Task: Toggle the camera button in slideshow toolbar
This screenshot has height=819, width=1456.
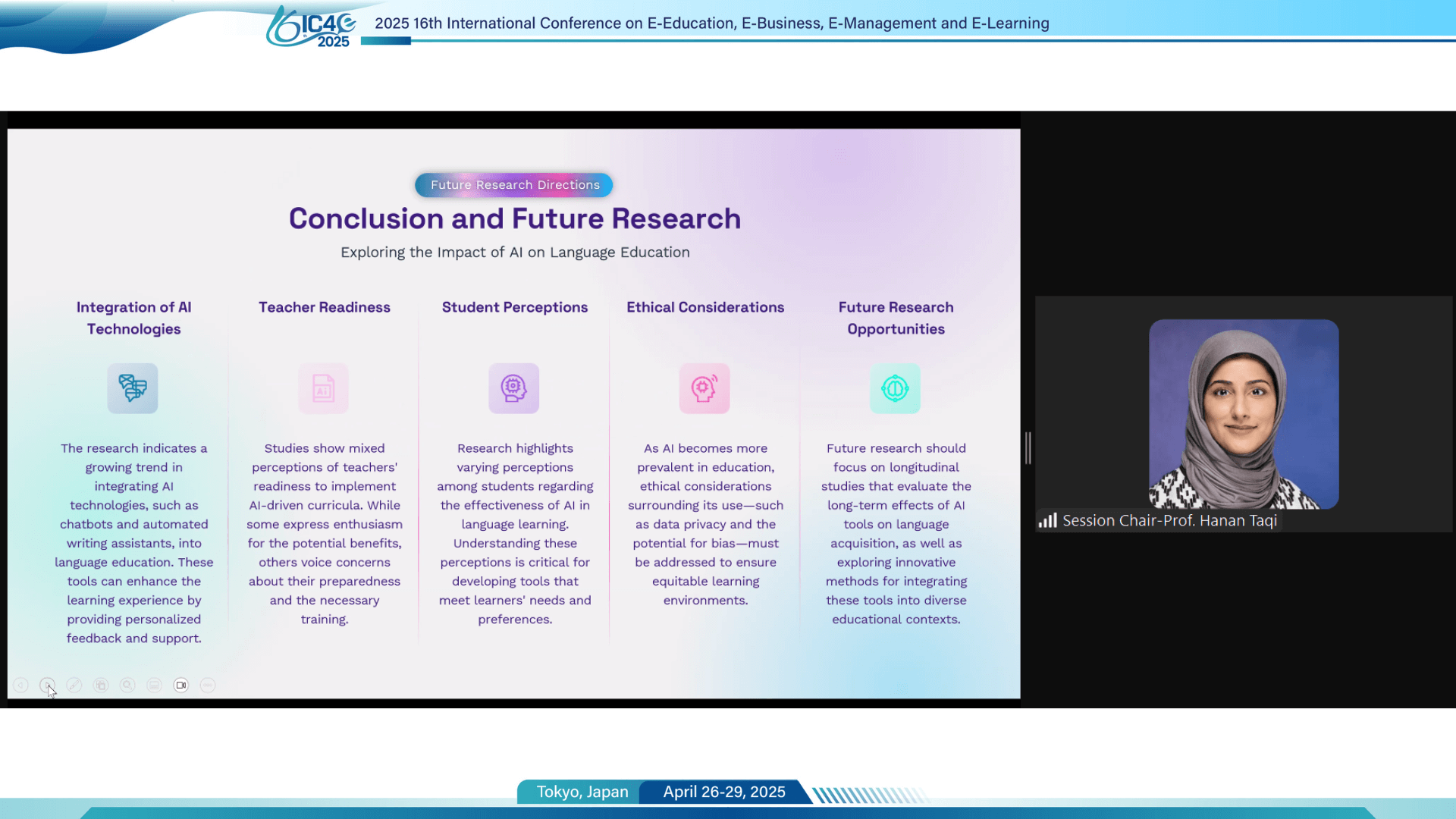Action: click(180, 686)
